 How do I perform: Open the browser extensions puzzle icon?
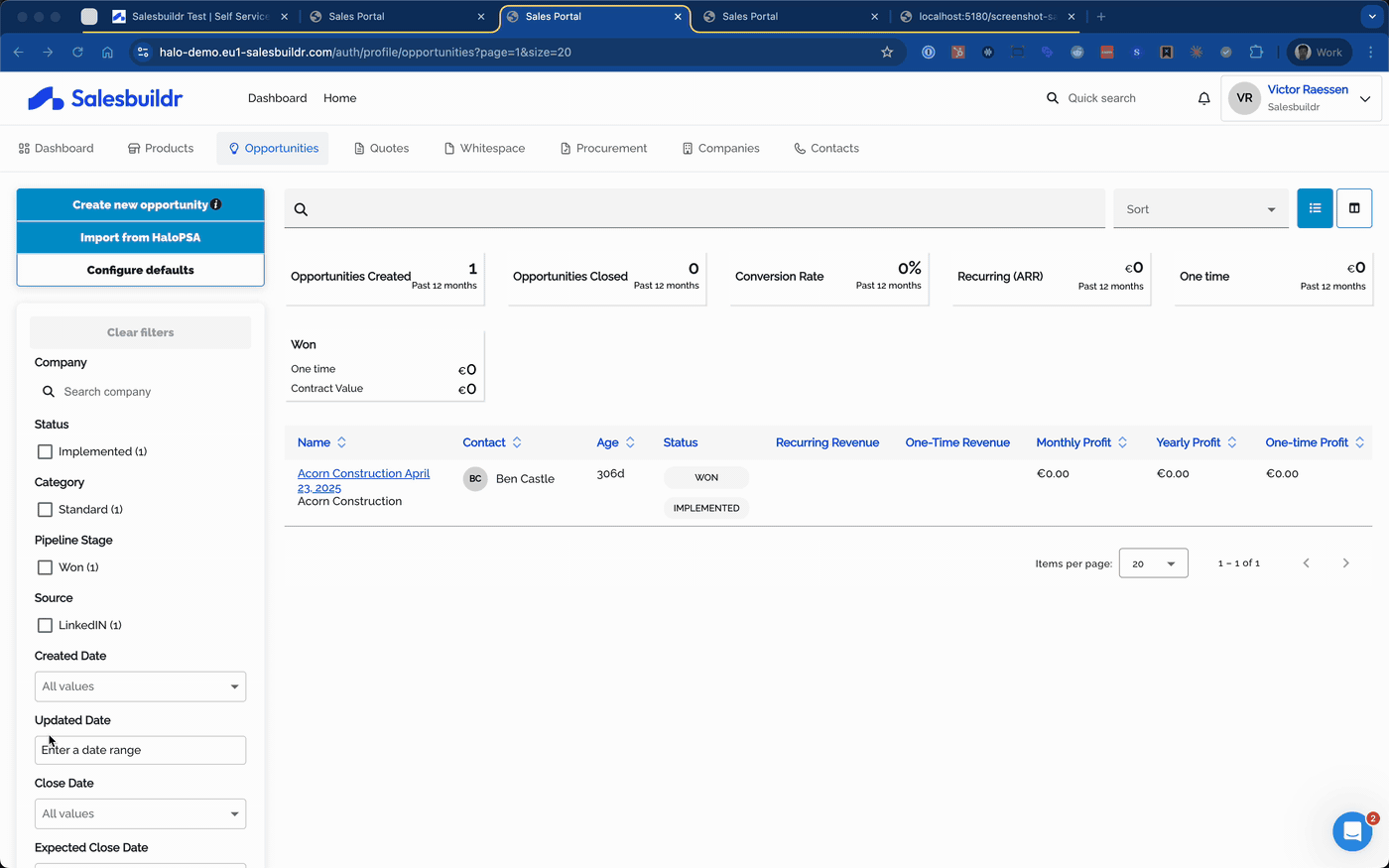pos(1256,53)
